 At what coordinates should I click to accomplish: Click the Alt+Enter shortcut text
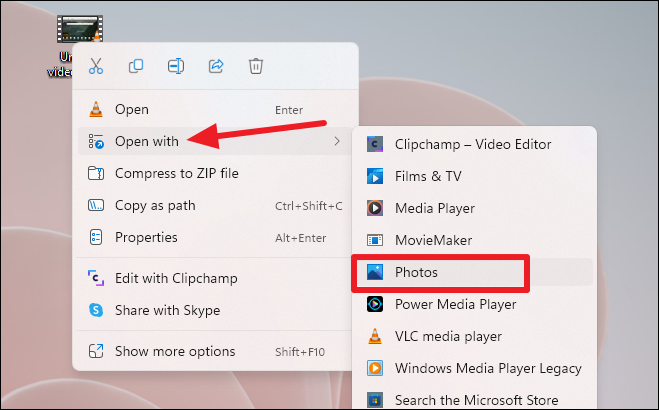coord(301,238)
